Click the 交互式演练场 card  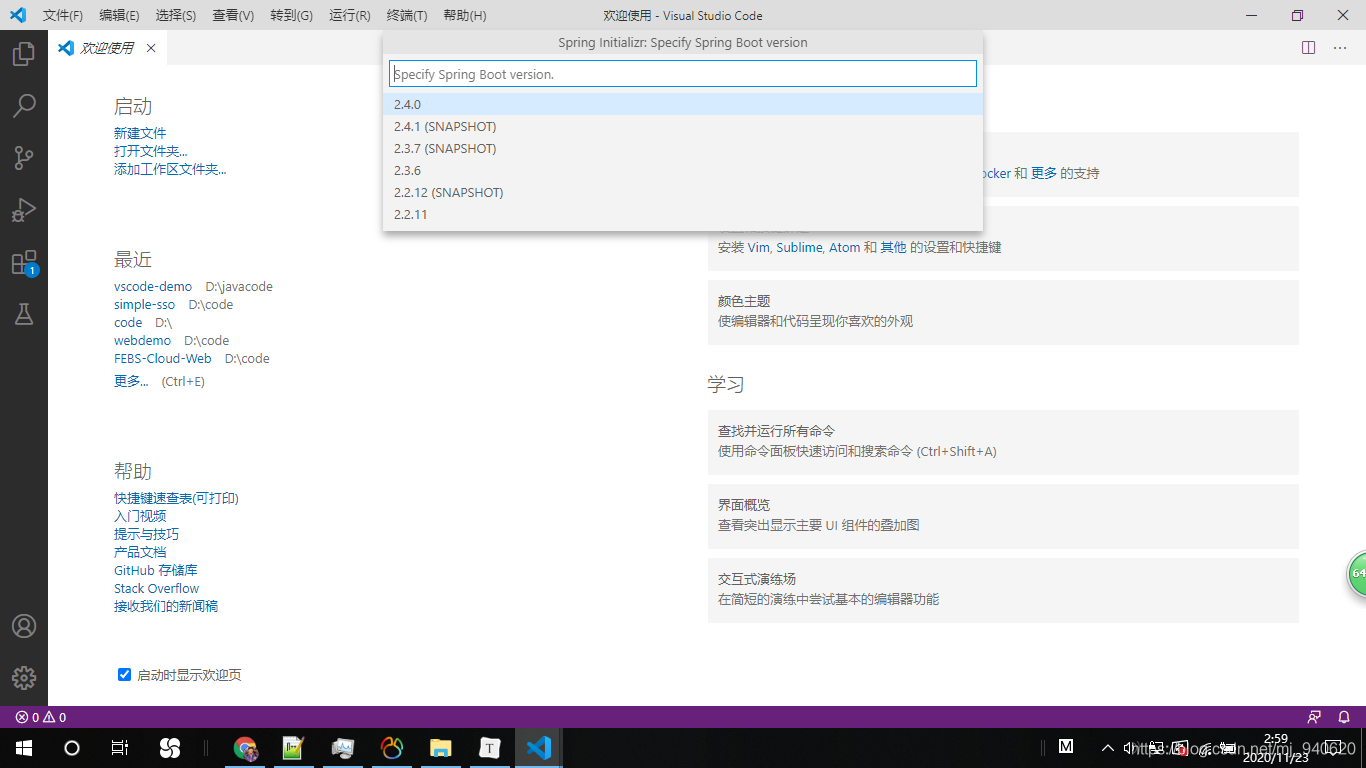[x=1003, y=590]
